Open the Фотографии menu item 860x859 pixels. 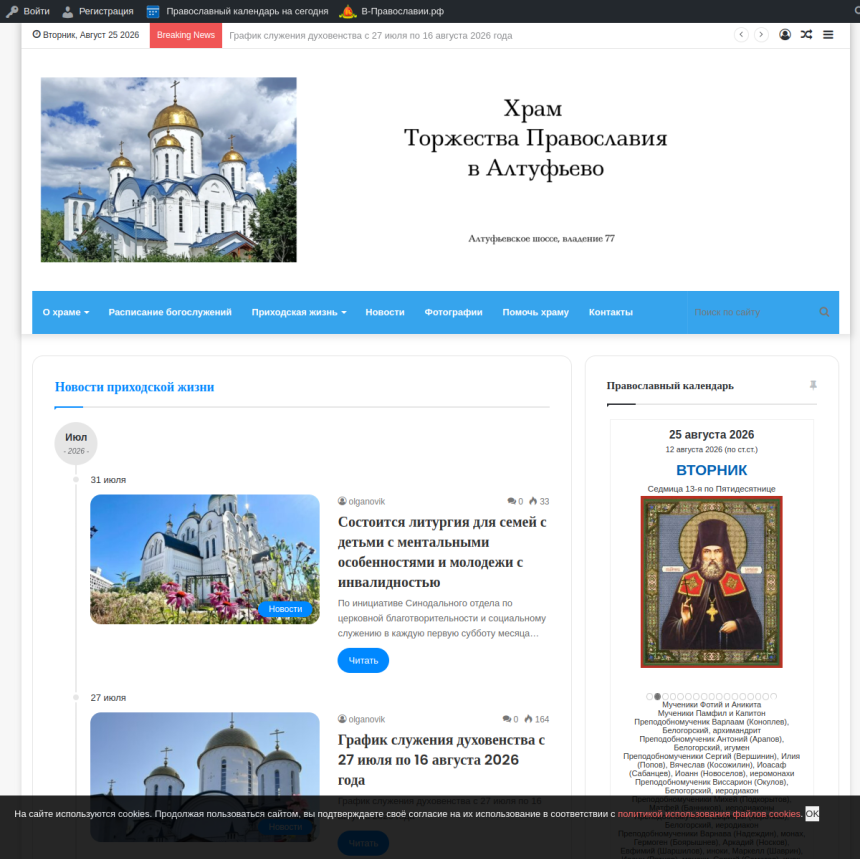click(454, 312)
